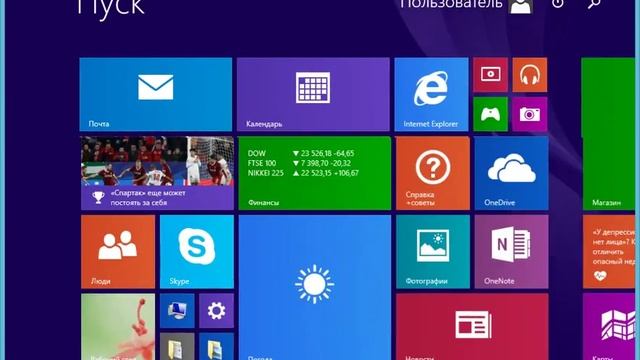Open the Погода weather sun tile

tap(315, 287)
